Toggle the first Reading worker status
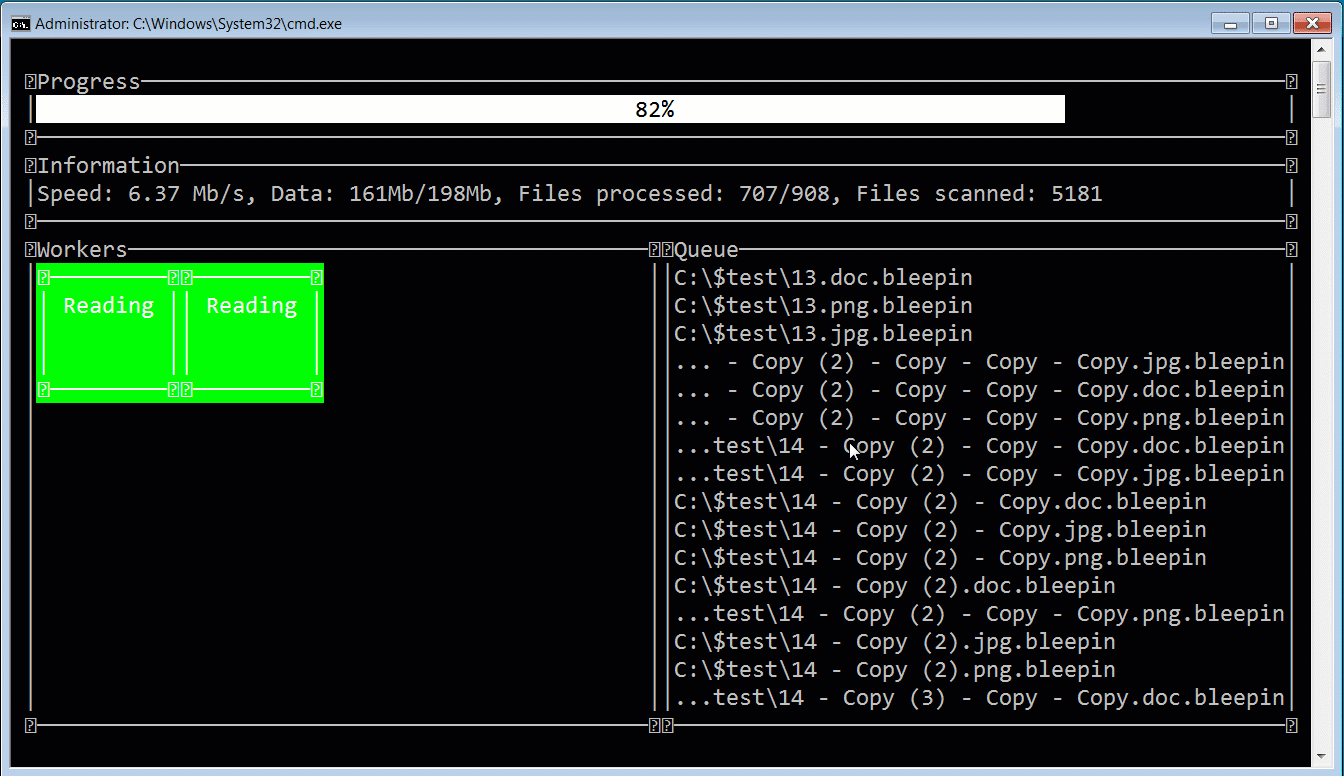 coord(108,306)
